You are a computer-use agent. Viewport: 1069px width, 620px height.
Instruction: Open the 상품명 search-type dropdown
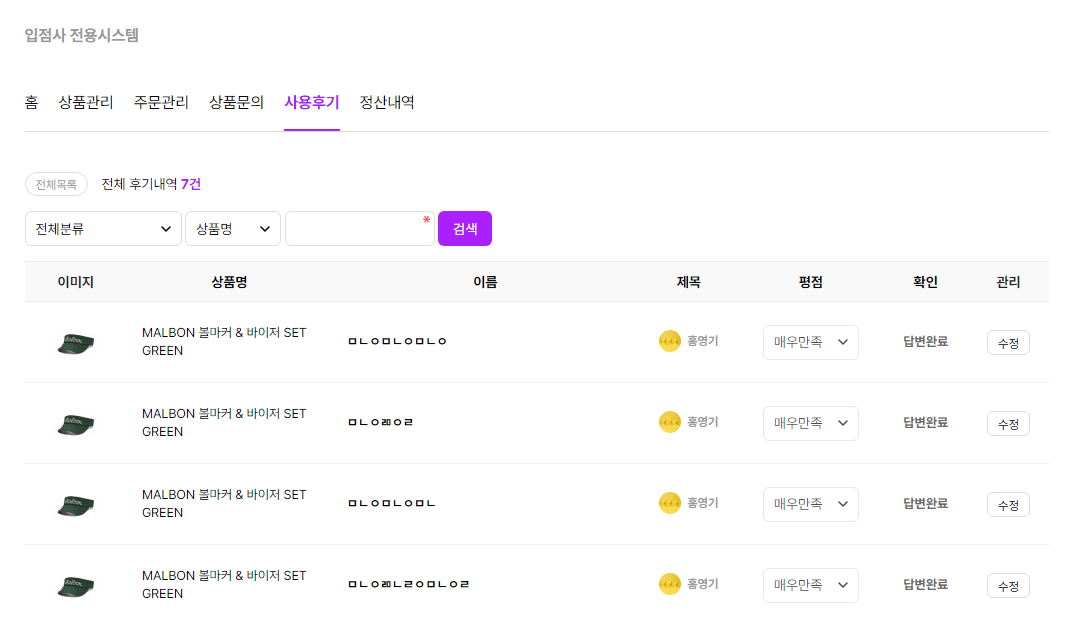tap(232, 228)
